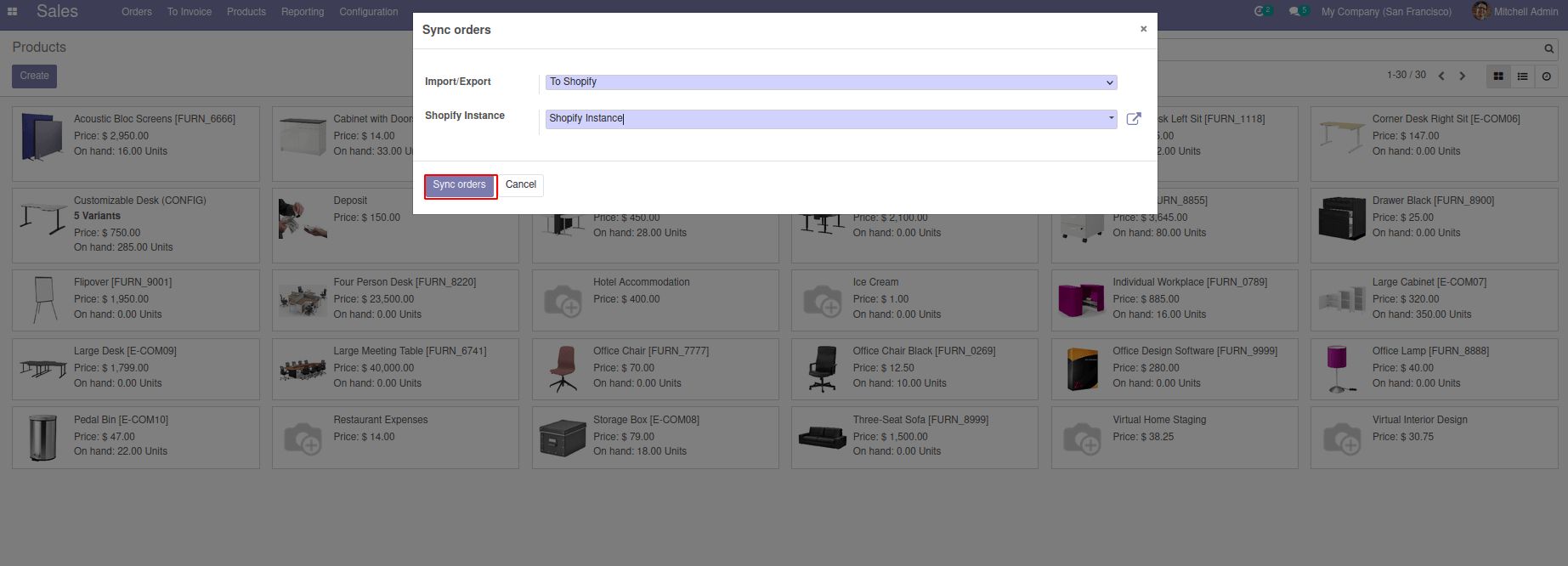Open Customizable Desk product image
Screen dimensions: 1568x566
(42, 219)
